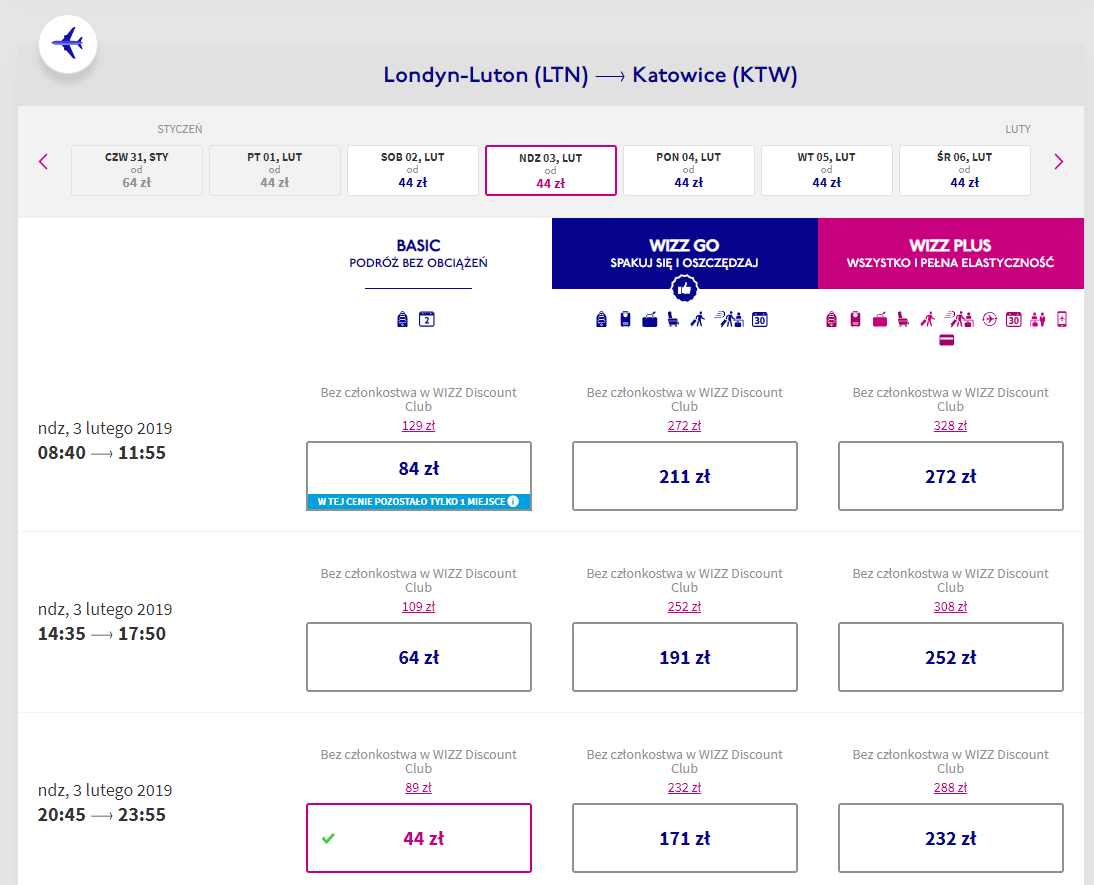Go to previous dates with left chevron
Viewport: 1094px width, 885px height.
tap(43, 162)
